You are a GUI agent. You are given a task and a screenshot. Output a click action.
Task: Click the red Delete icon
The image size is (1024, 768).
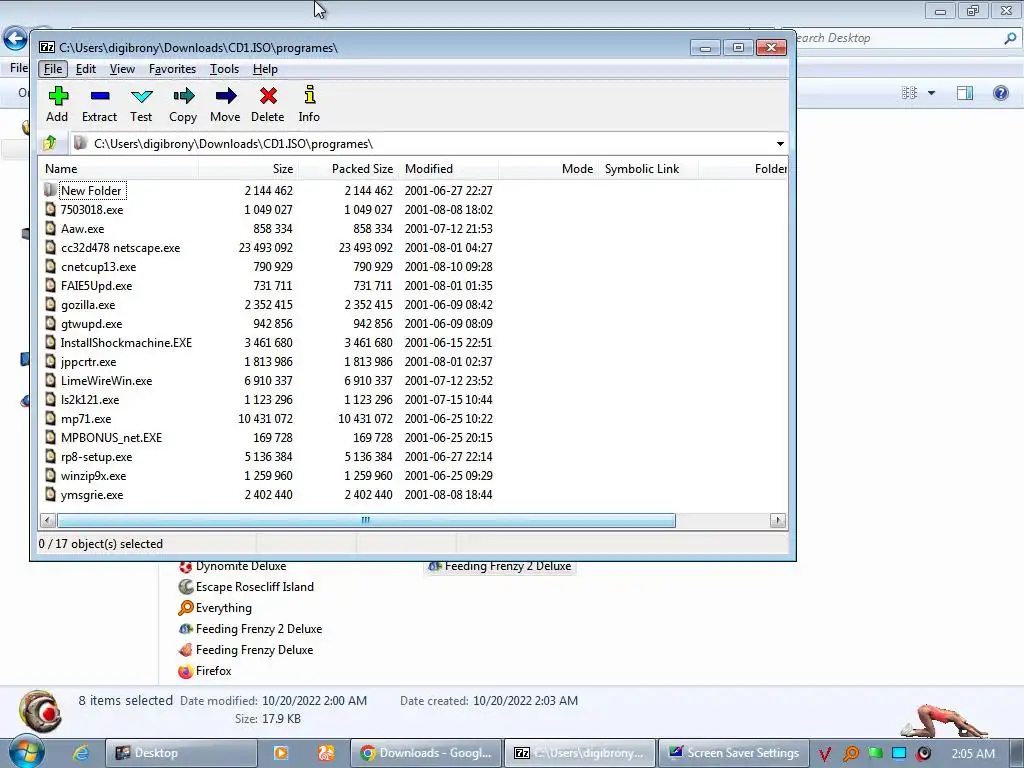point(268,97)
